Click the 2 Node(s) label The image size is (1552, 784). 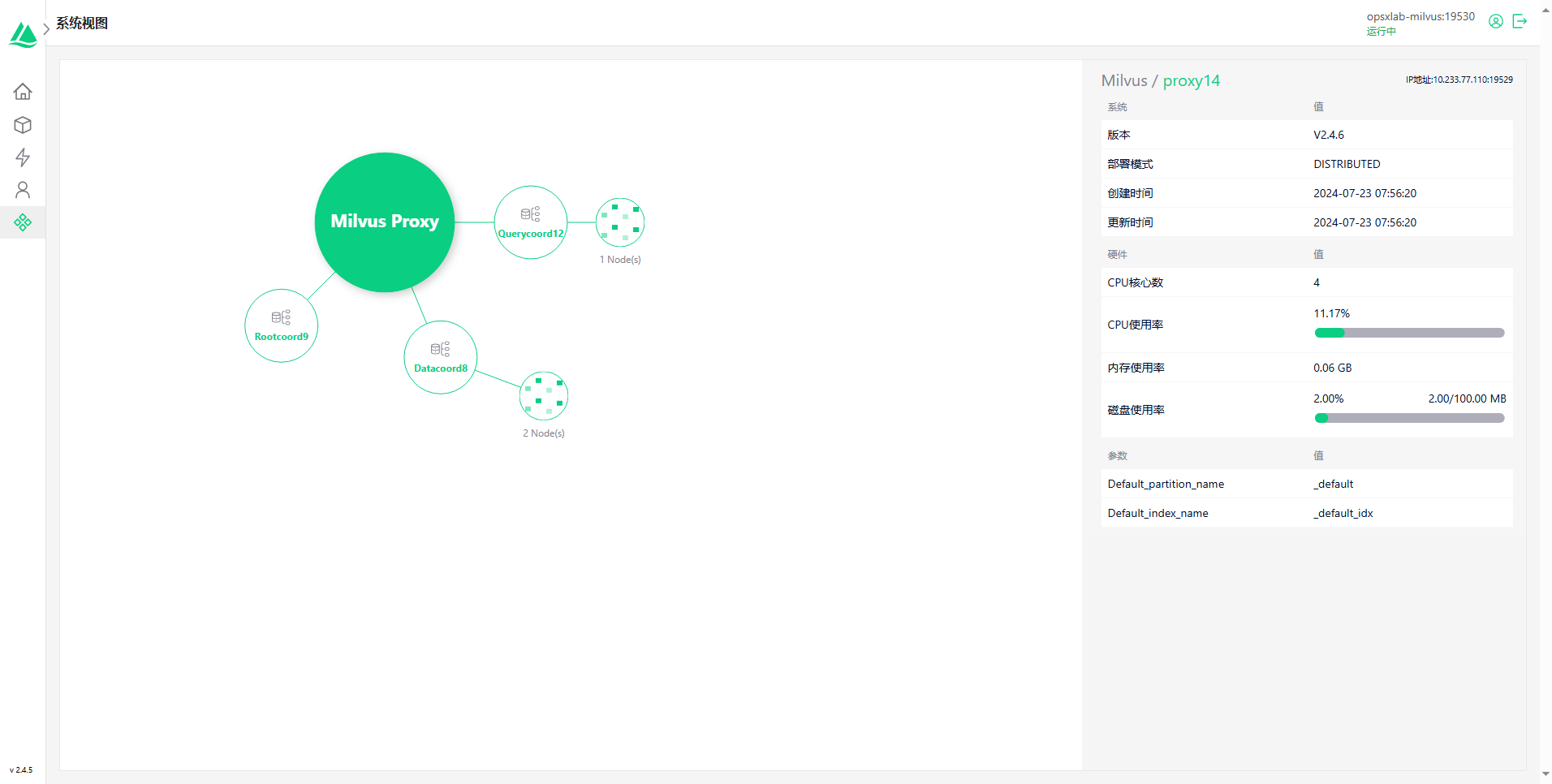pyautogui.click(x=544, y=433)
